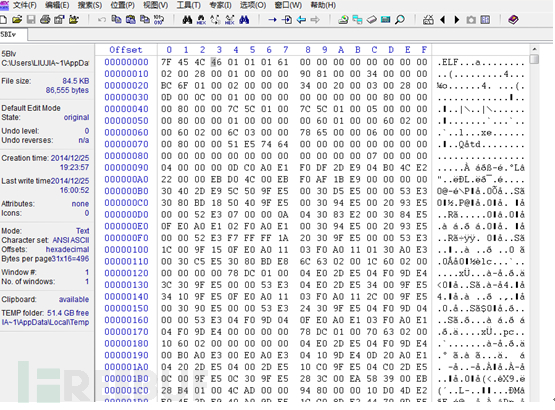This screenshot has height=410, width=555.
Task: Click the ANSI ASCII character set value
Action: (71, 240)
